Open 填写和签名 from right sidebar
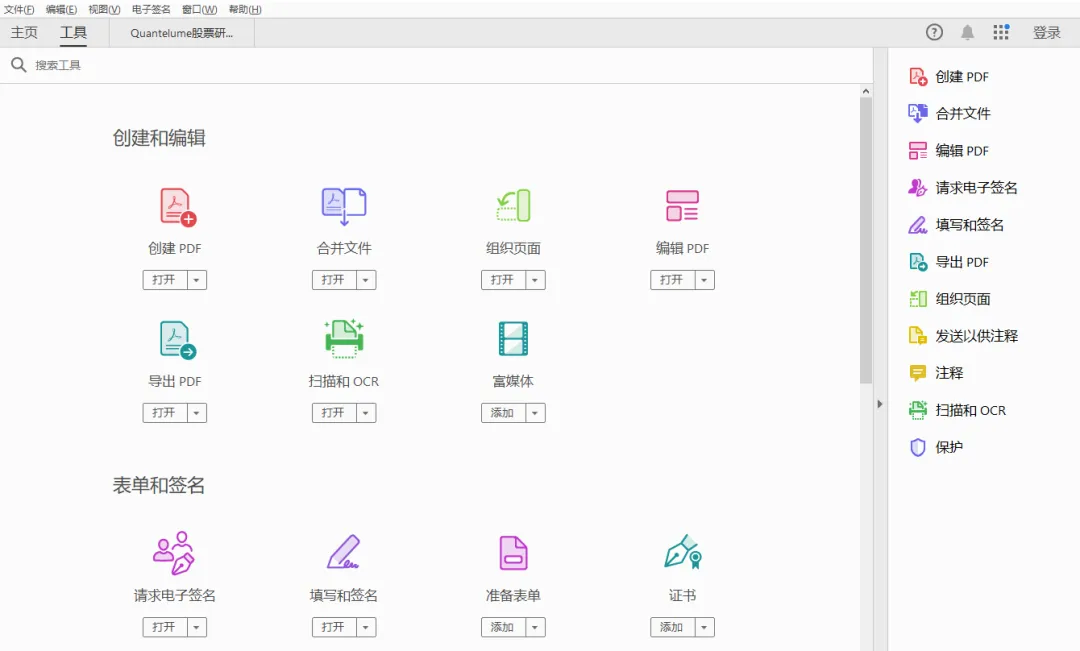 point(956,225)
